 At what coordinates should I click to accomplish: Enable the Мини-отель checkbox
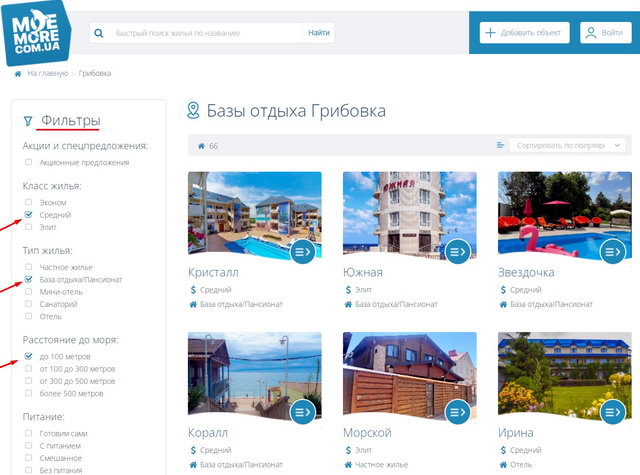pyautogui.click(x=28, y=291)
